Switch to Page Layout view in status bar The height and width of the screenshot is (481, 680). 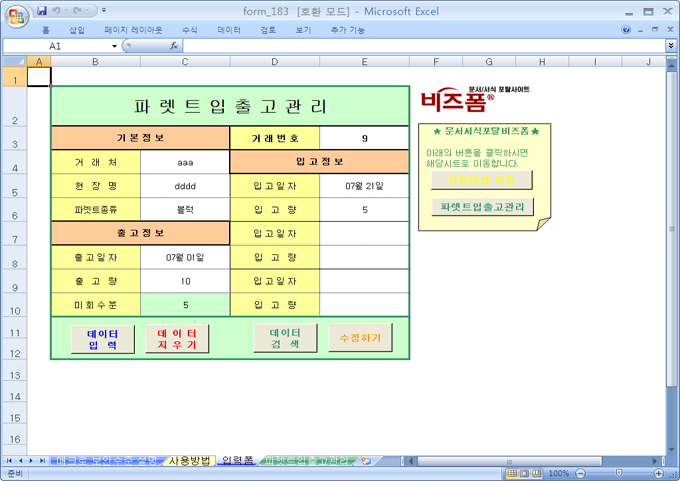tap(525, 473)
